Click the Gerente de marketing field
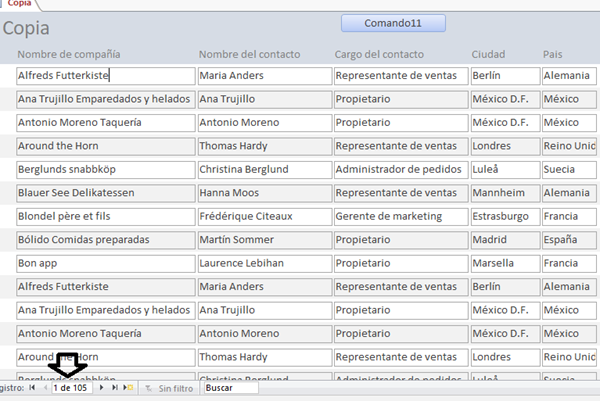600x401 pixels. pyautogui.click(x=400, y=216)
